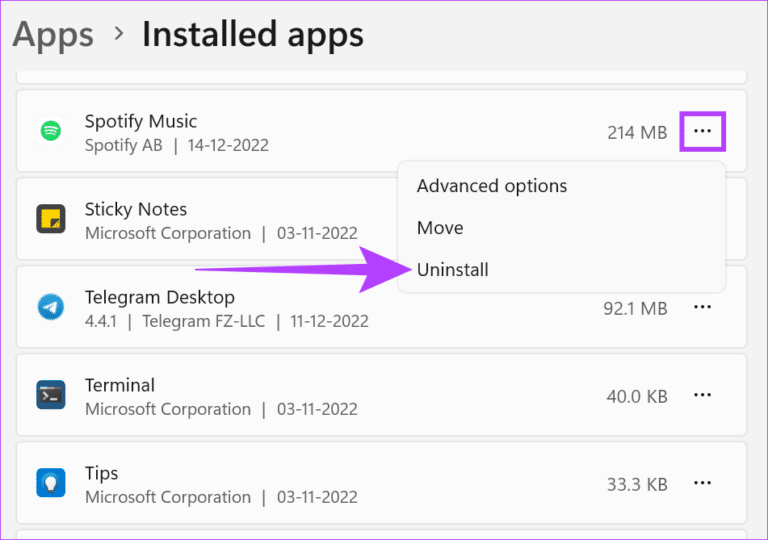This screenshot has height=540, width=768.
Task: Click Microsoft Corporation under Terminal
Action: (168, 409)
